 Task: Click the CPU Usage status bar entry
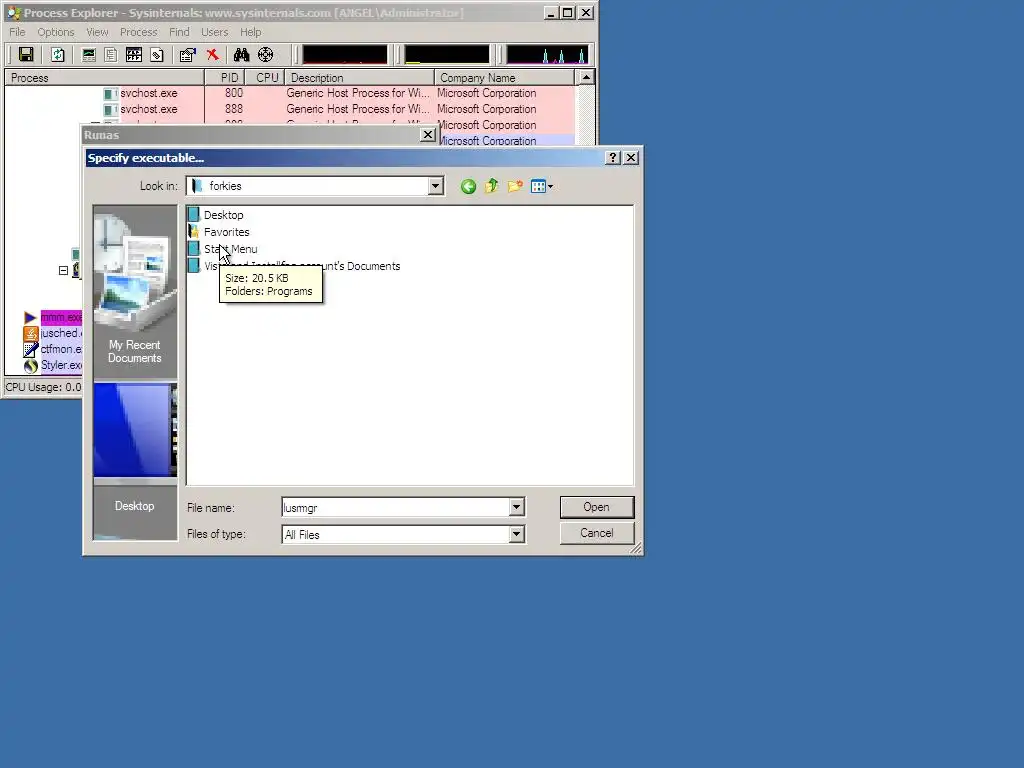43,387
